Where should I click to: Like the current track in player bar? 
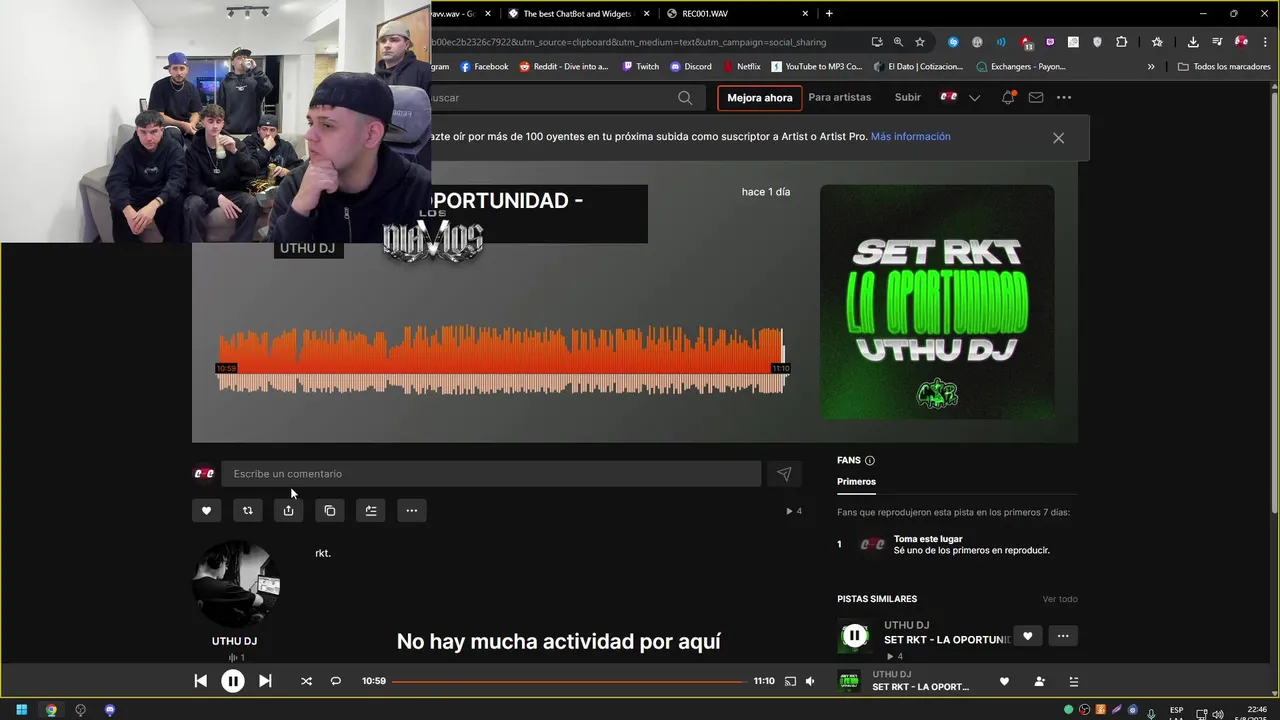pyautogui.click(x=1004, y=681)
